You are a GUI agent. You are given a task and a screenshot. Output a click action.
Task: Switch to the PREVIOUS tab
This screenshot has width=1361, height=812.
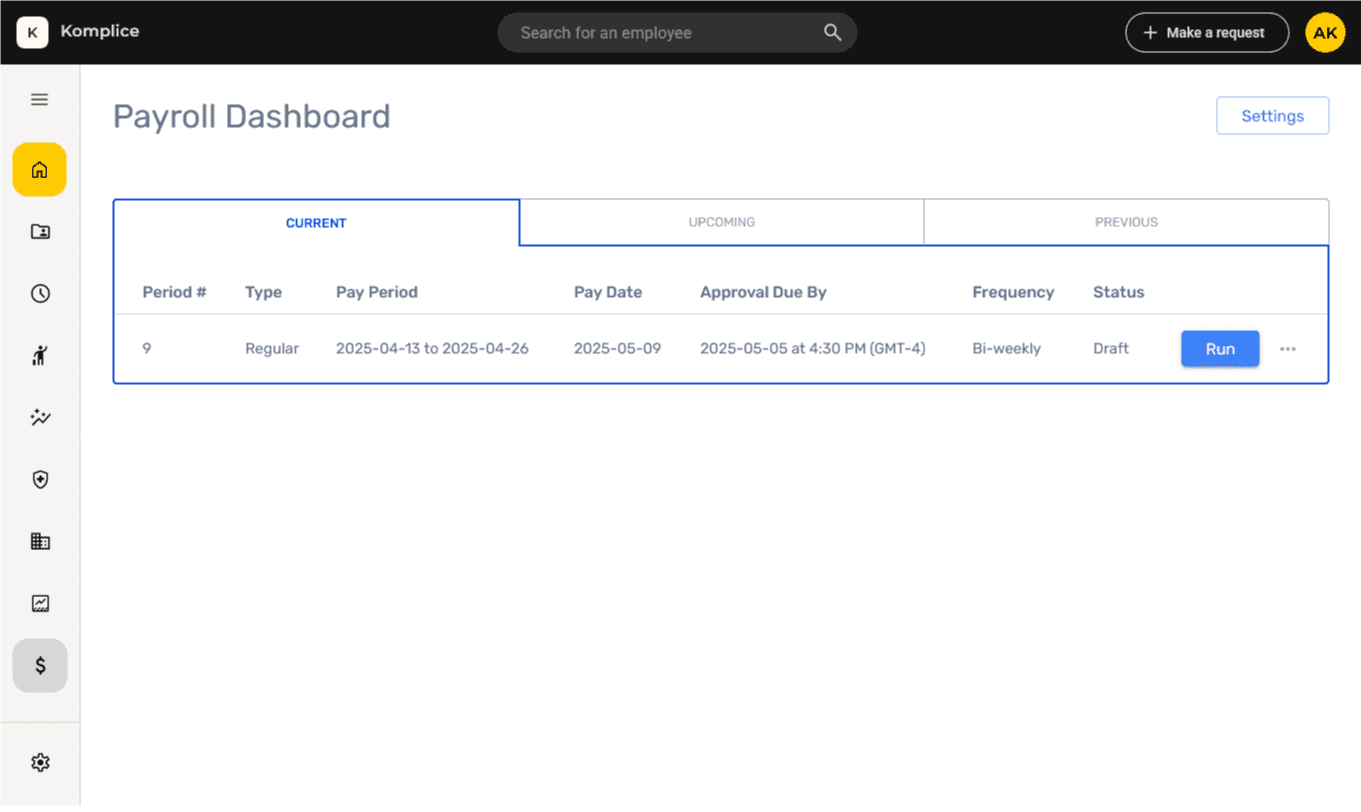pos(1126,222)
